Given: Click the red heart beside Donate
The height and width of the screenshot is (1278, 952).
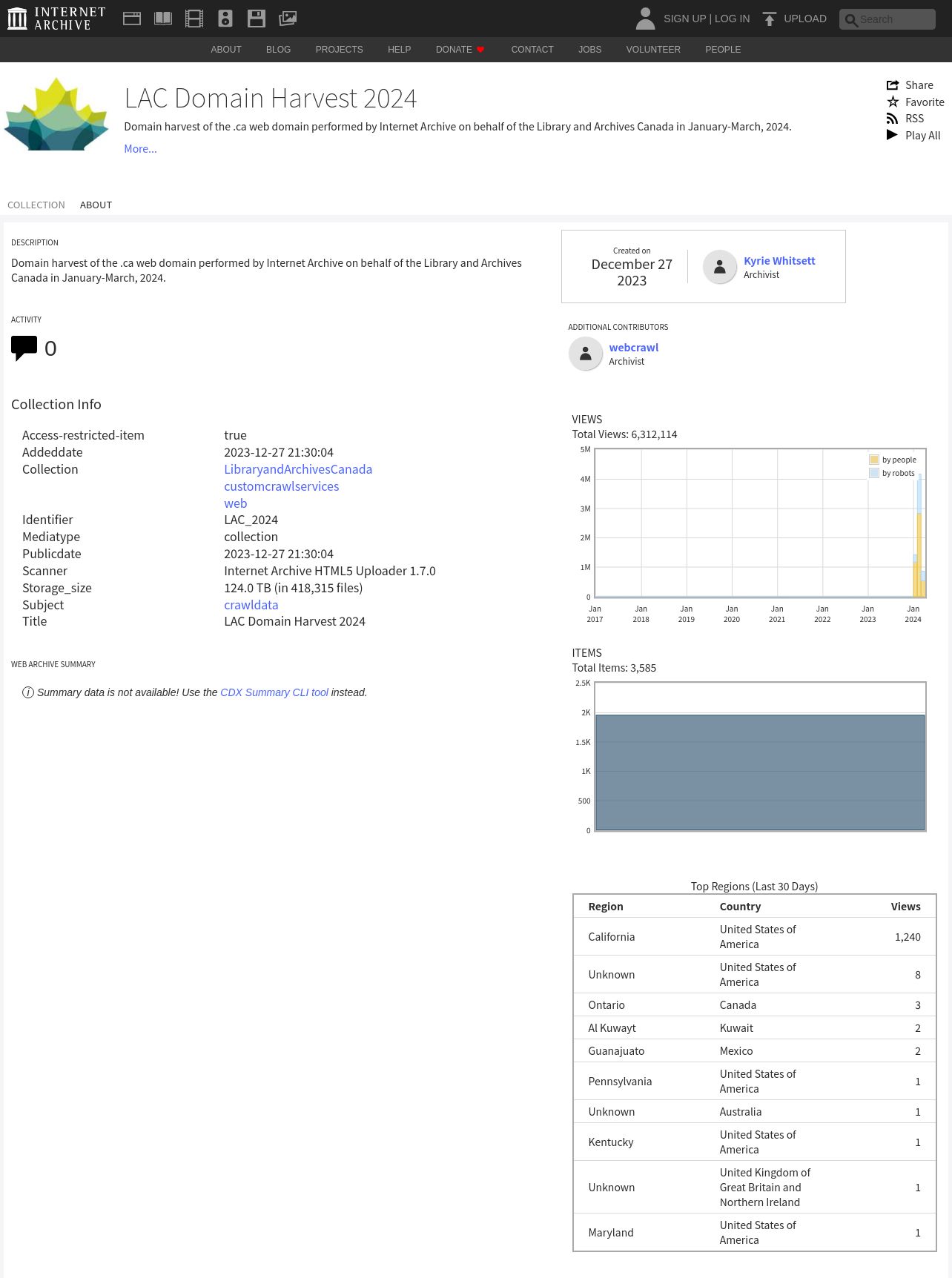Looking at the screenshot, I should tap(480, 50).
